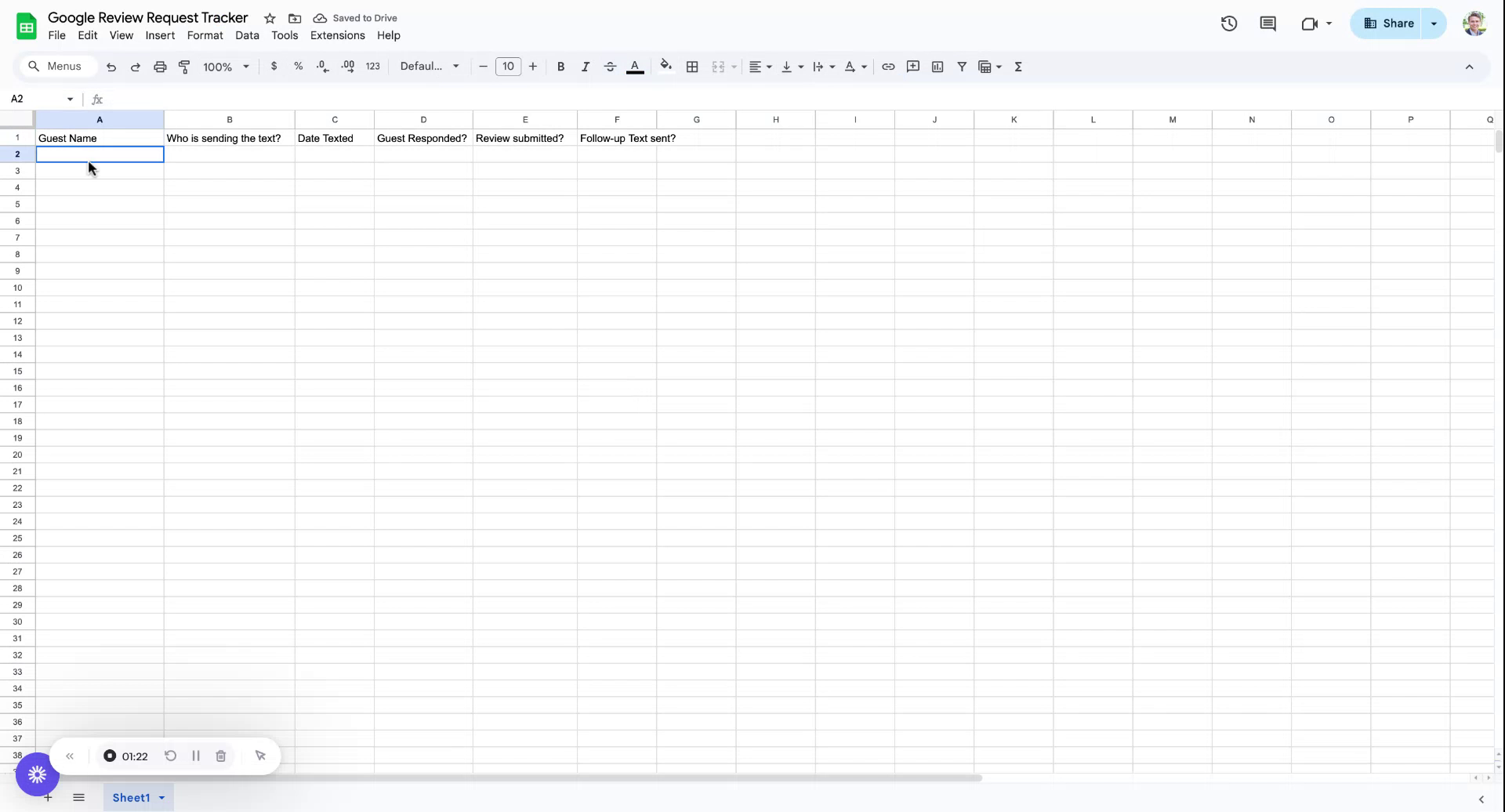The height and width of the screenshot is (812, 1505).
Task: Toggle italic formatting
Action: (x=586, y=67)
